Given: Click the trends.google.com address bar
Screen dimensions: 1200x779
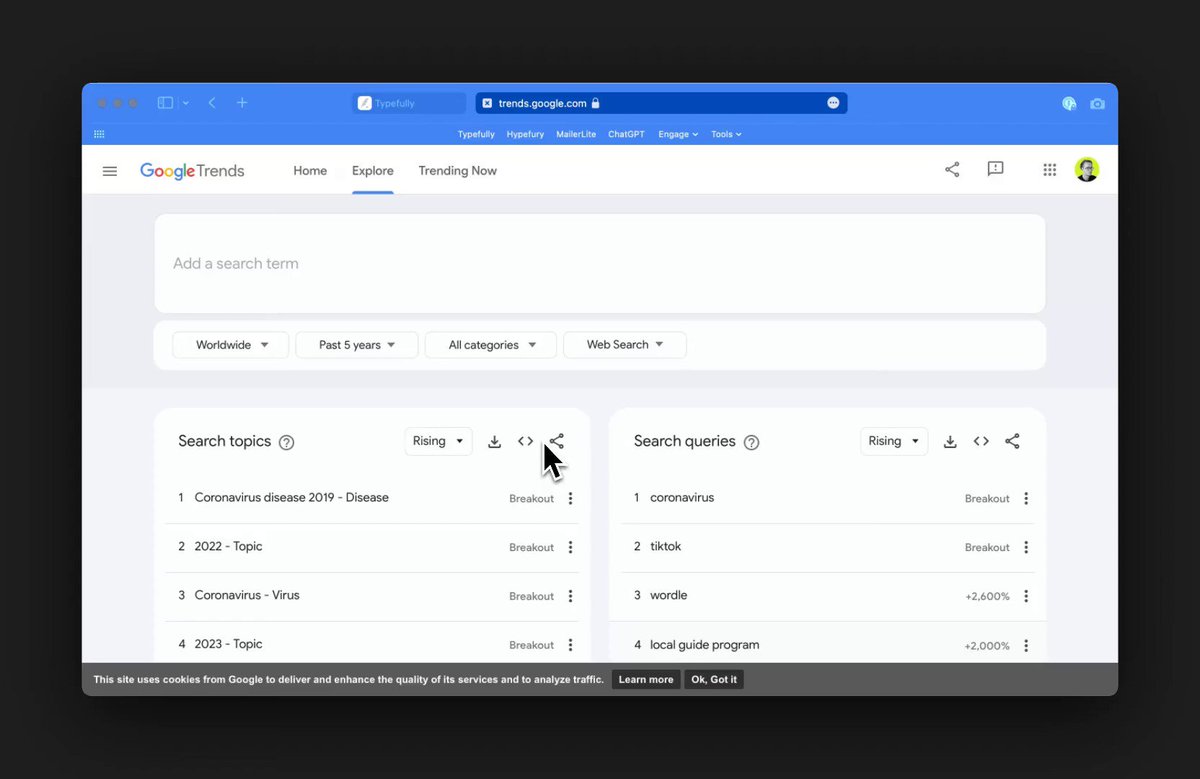Looking at the screenshot, I should 661,103.
